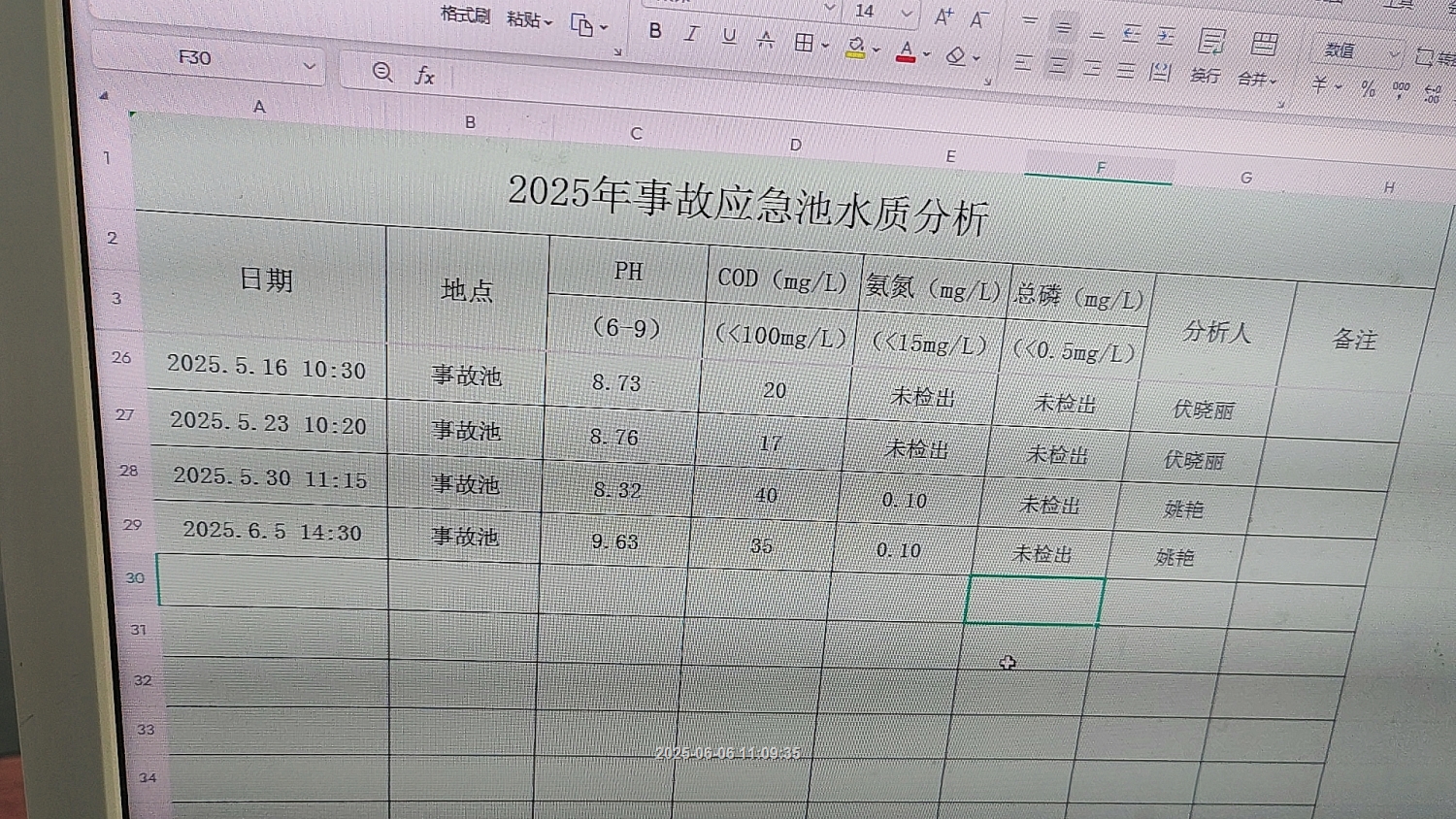The height and width of the screenshot is (819, 1456).
Task: Align cell content to top
Action: click(x=1030, y=22)
